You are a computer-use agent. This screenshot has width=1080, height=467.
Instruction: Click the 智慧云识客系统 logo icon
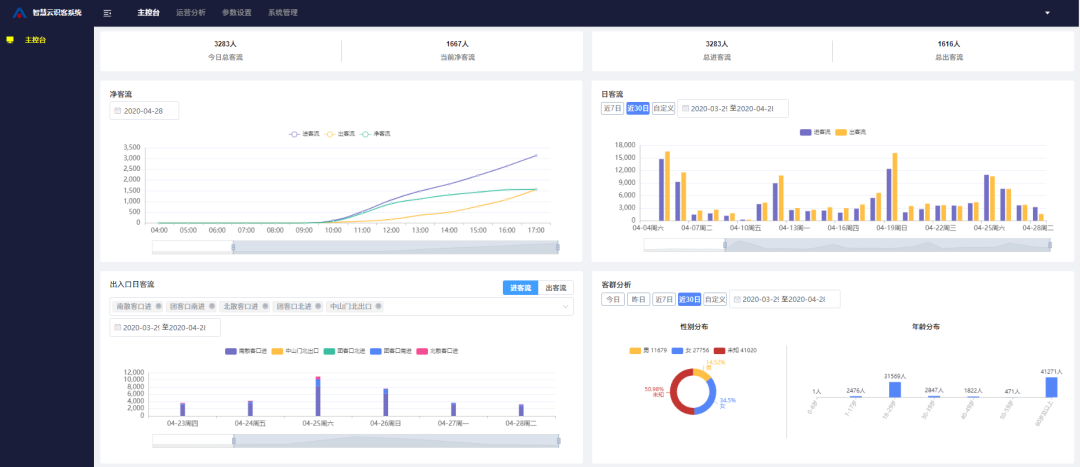(19, 13)
